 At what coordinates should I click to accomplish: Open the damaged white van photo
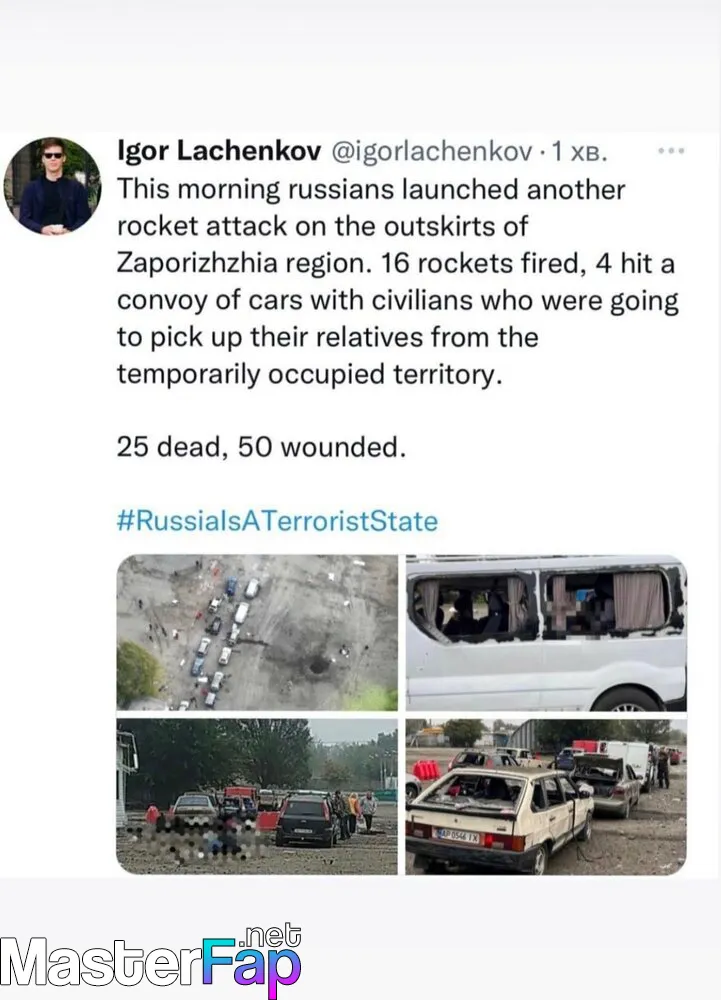[546, 633]
